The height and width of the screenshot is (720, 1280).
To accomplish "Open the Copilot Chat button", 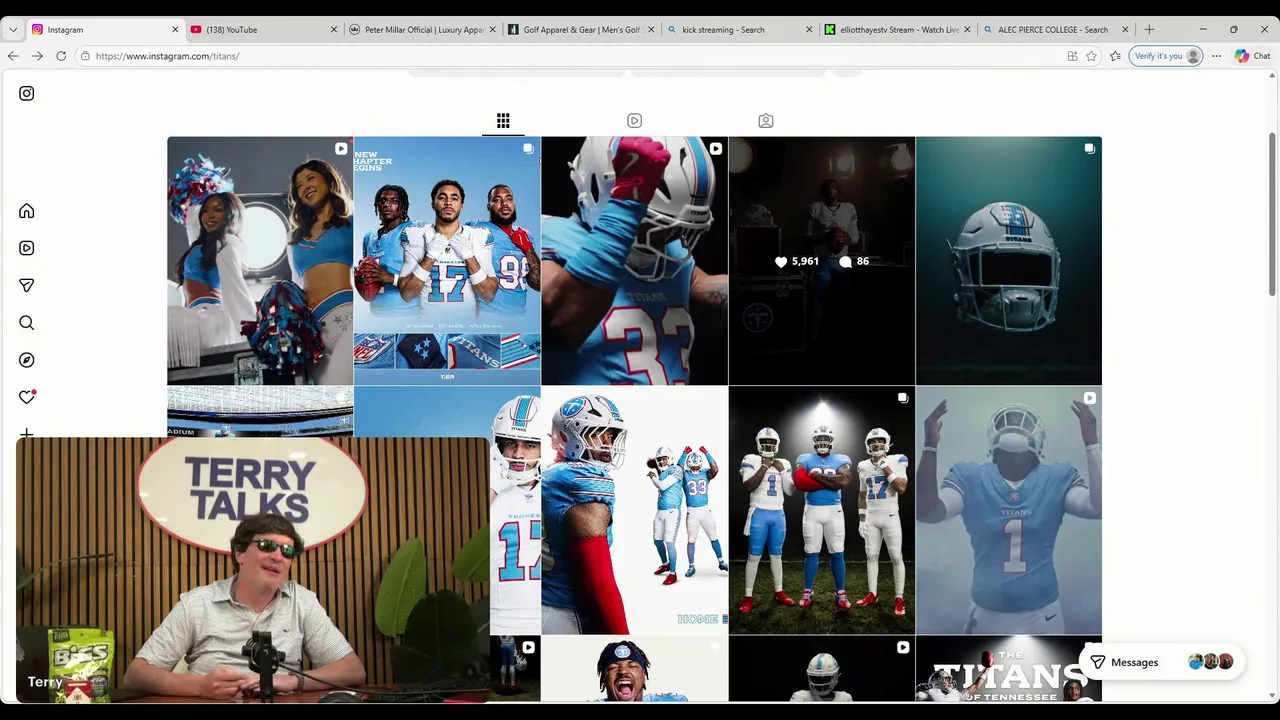I will (x=1252, y=56).
